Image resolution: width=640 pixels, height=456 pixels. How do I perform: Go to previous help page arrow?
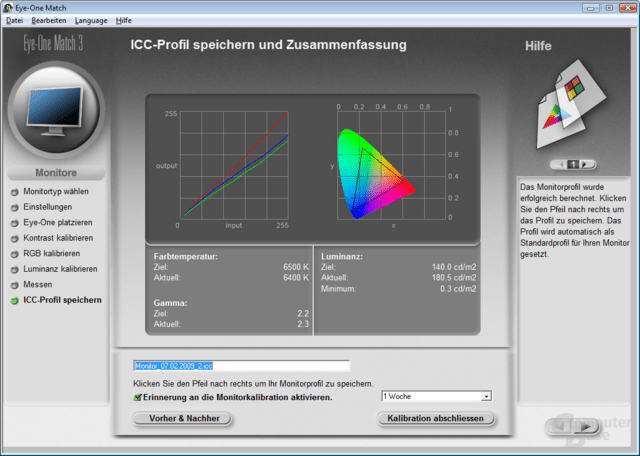560,165
